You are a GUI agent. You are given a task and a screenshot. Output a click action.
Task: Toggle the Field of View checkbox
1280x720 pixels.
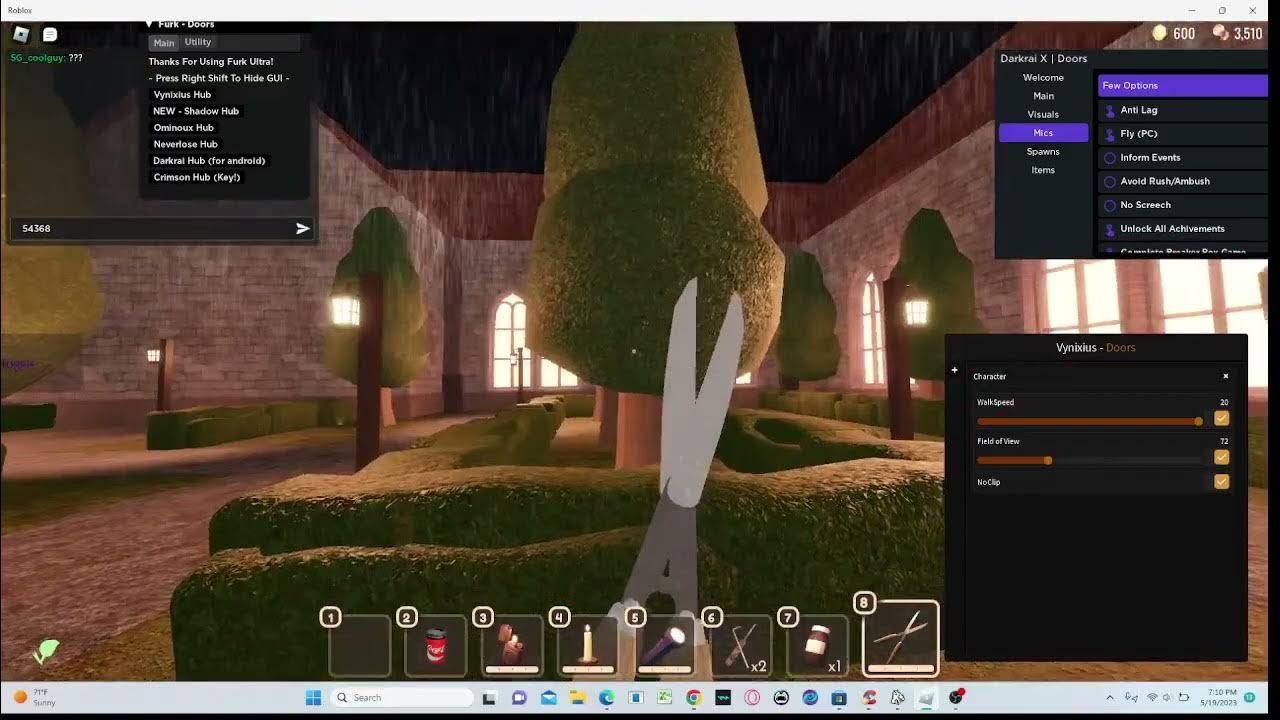pyautogui.click(x=1221, y=457)
